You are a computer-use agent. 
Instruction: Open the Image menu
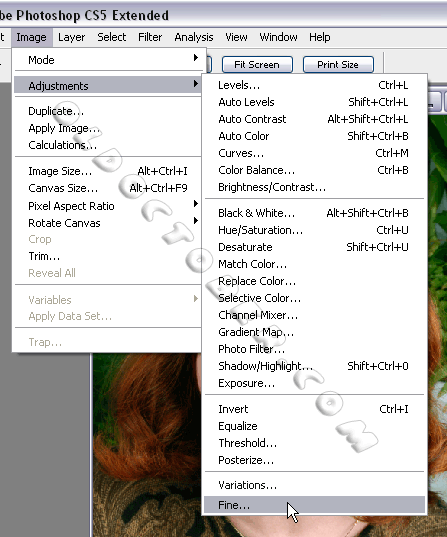click(x=32, y=37)
